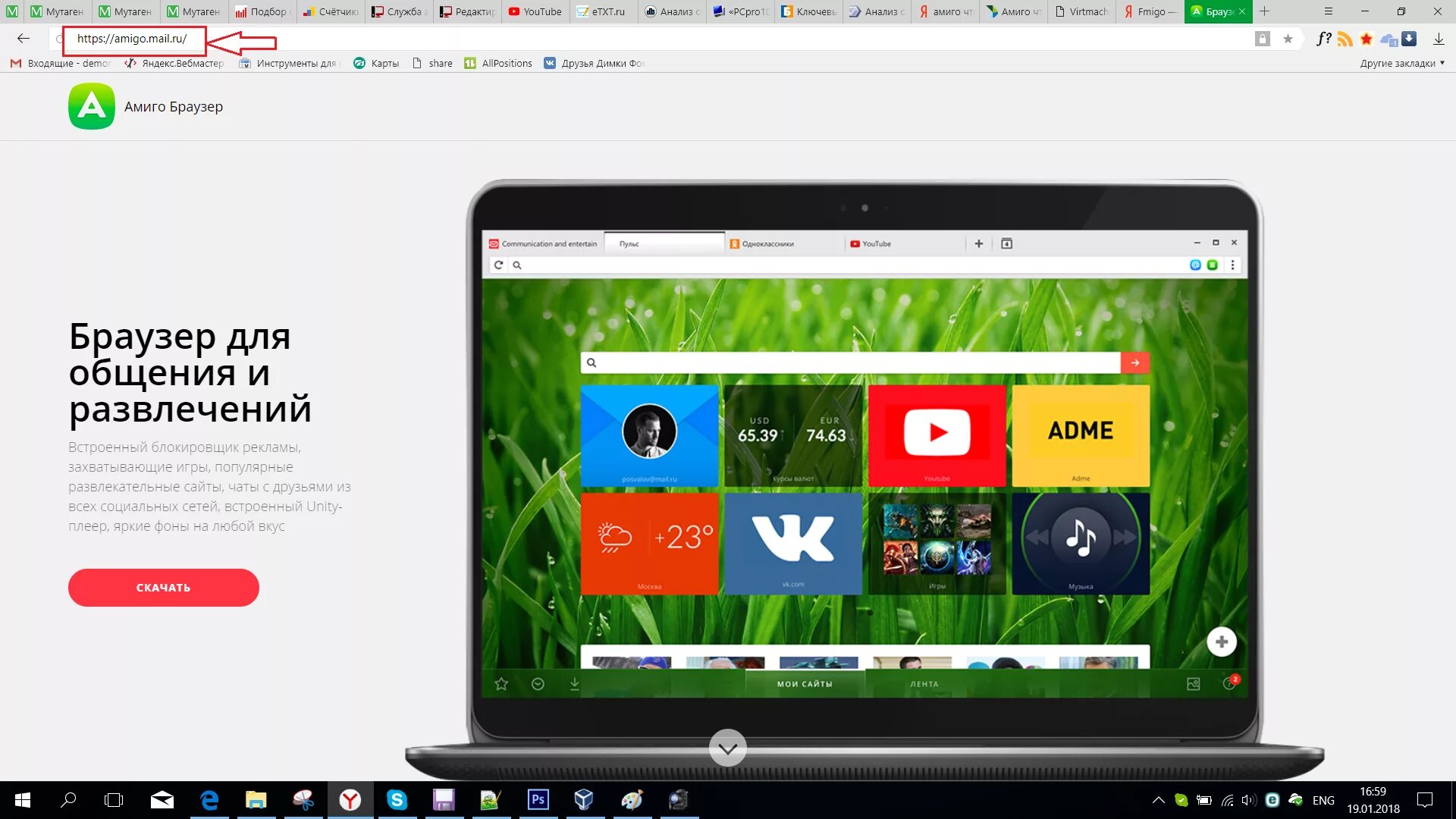This screenshot has height=819, width=1456.
Task: Open Paint palette icon on taskbar
Action: 631,800
